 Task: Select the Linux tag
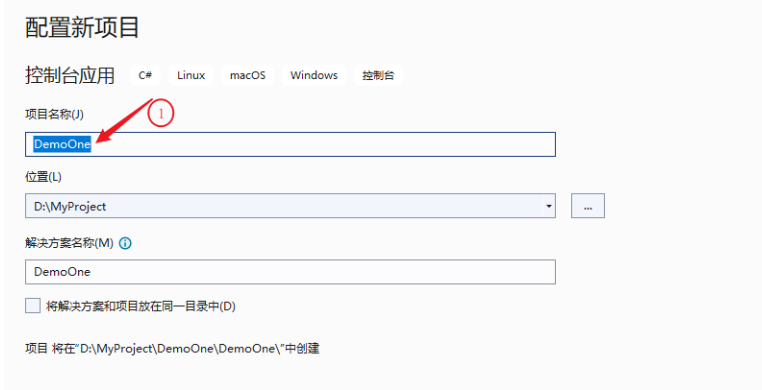pyautogui.click(x=191, y=75)
